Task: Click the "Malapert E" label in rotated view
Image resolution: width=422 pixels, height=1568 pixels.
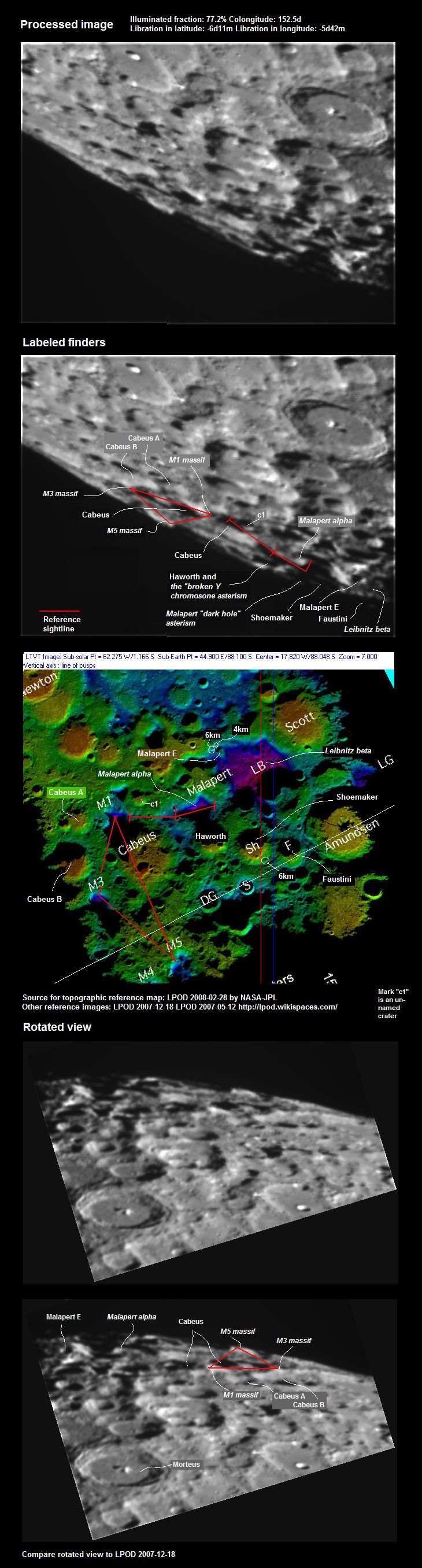Action: tap(64, 1316)
